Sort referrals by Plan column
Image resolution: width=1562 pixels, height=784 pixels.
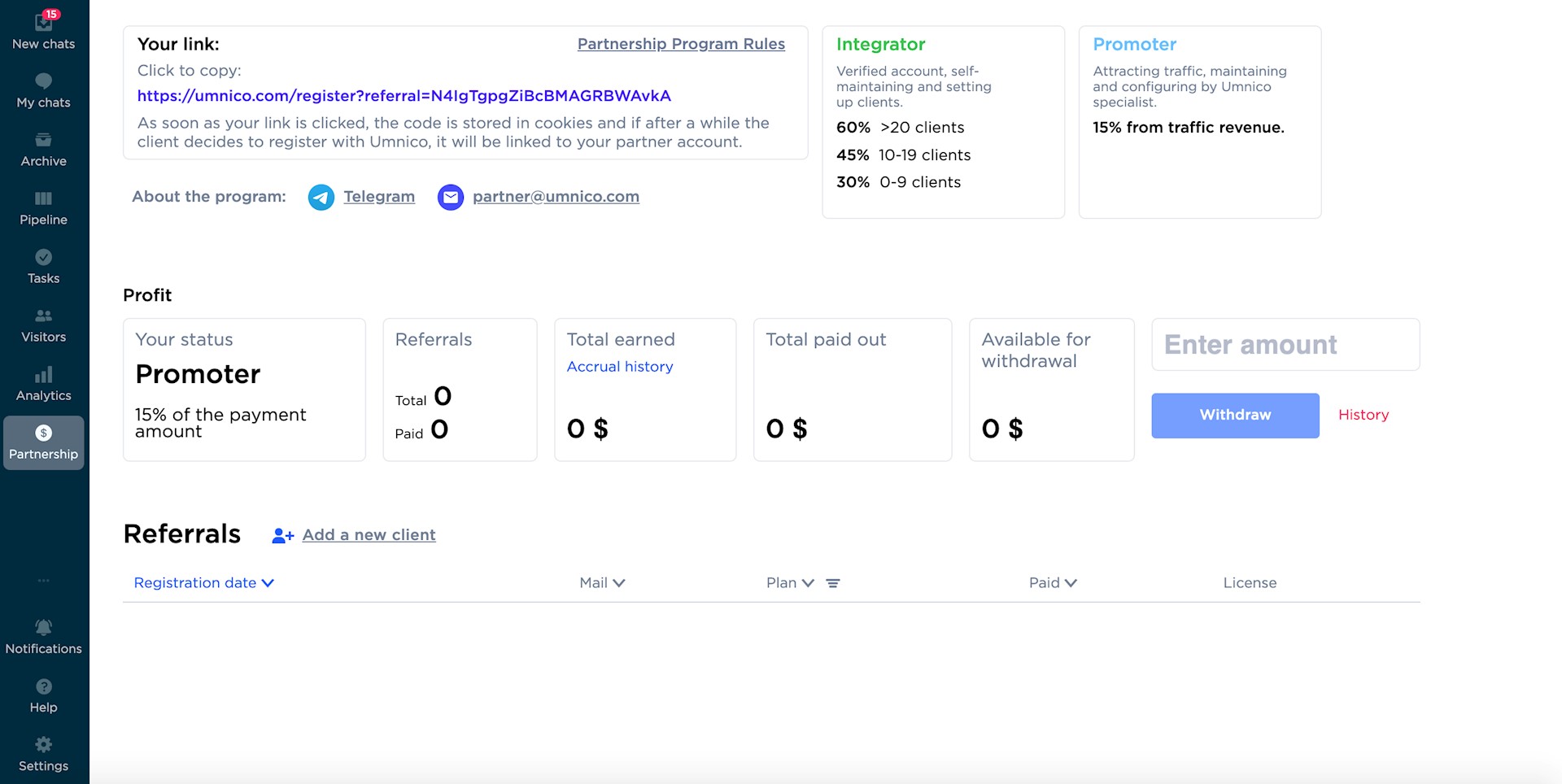[790, 583]
